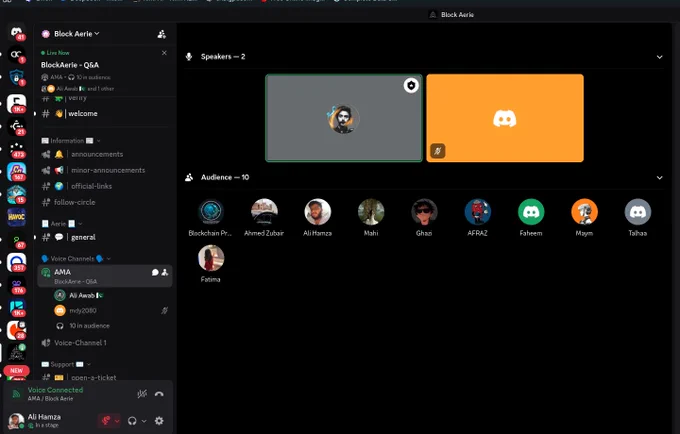Viewport: 680px width, 434px height.
Task: Collapse the Voice Channels category
Action: [76, 259]
